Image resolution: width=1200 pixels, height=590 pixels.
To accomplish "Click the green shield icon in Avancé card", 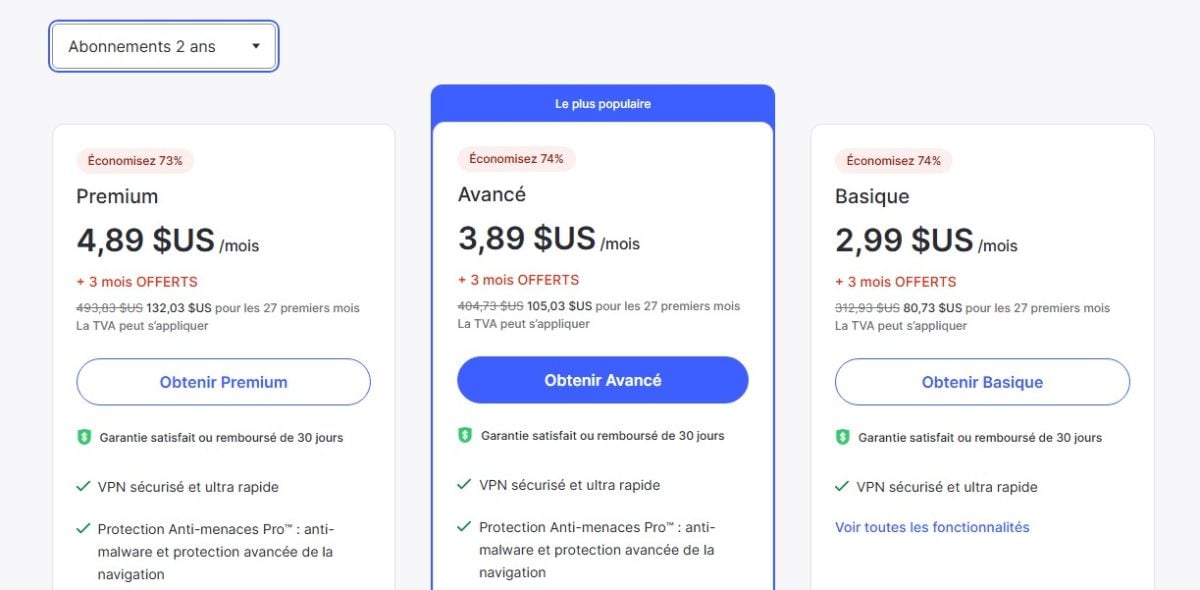I will pyautogui.click(x=465, y=435).
